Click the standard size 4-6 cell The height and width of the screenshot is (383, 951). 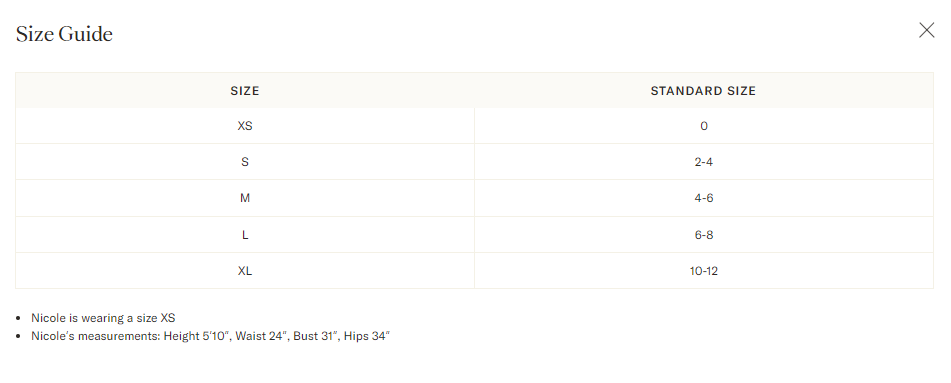(x=704, y=198)
